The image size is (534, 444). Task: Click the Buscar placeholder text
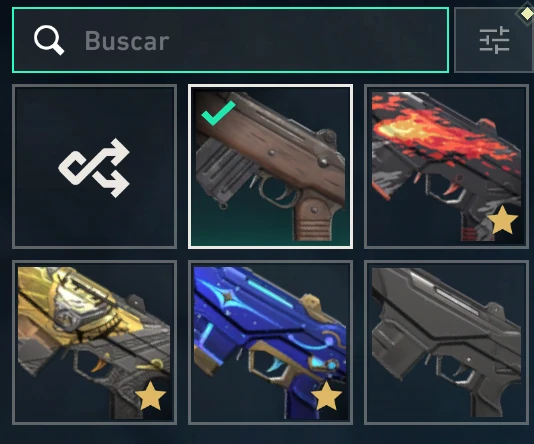[127, 41]
